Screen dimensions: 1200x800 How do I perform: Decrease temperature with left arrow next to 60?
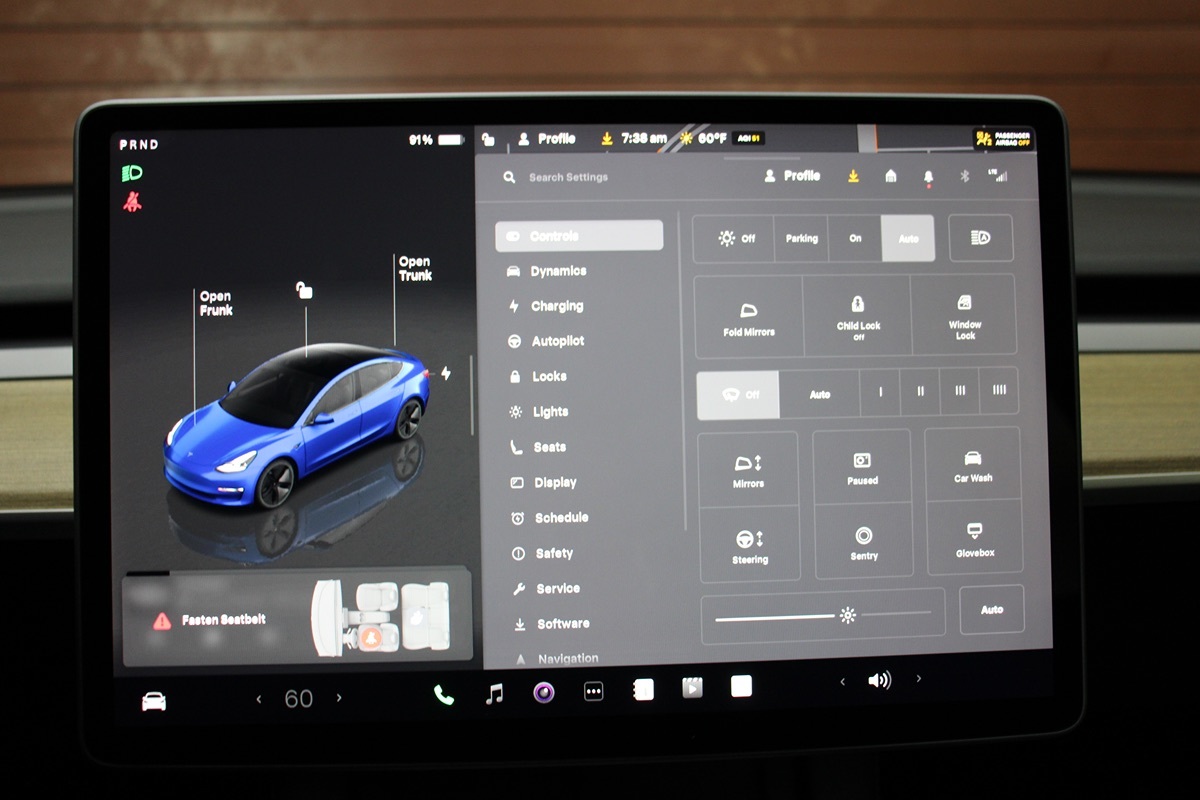click(x=259, y=699)
